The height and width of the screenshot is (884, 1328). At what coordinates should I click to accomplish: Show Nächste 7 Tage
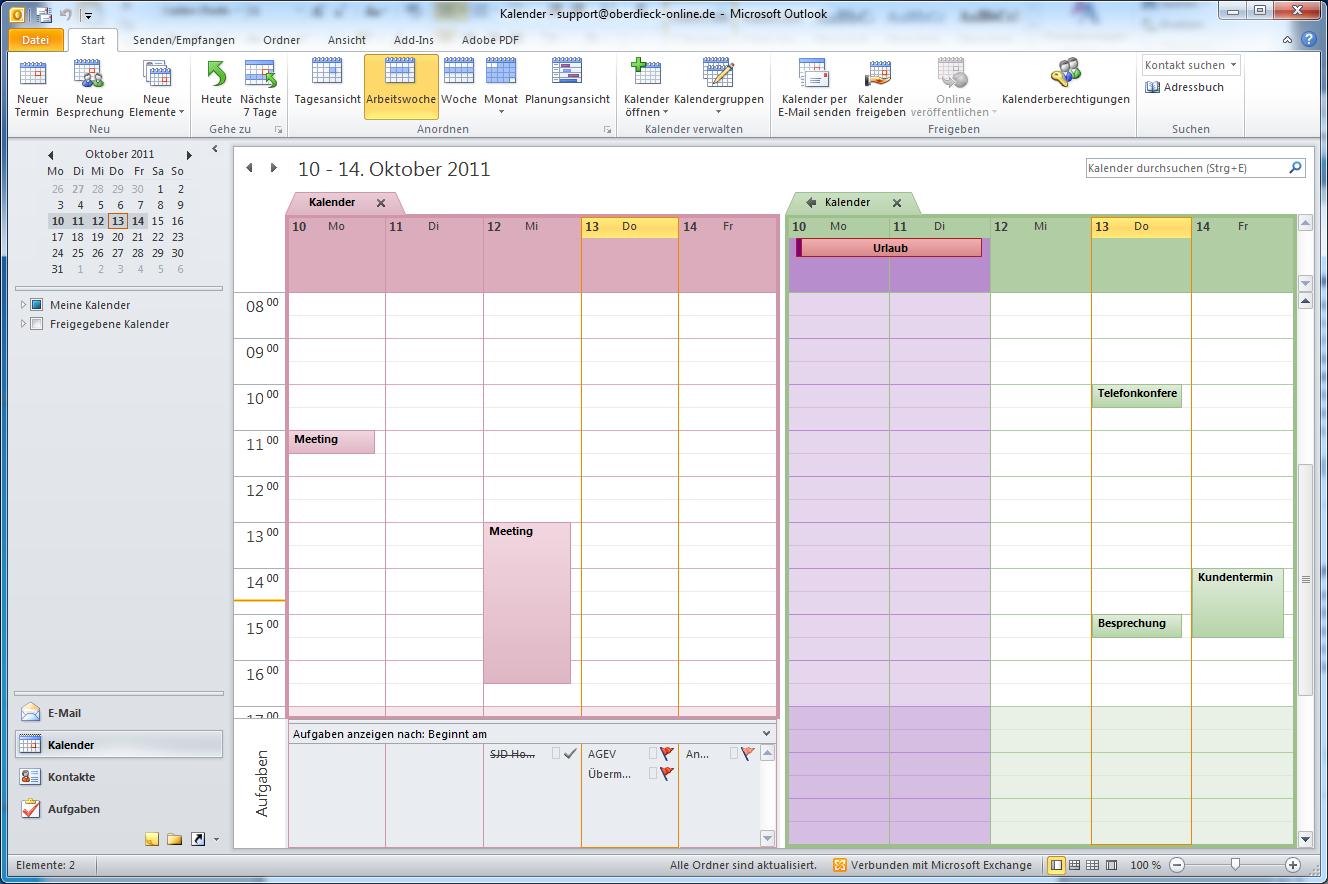260,88
